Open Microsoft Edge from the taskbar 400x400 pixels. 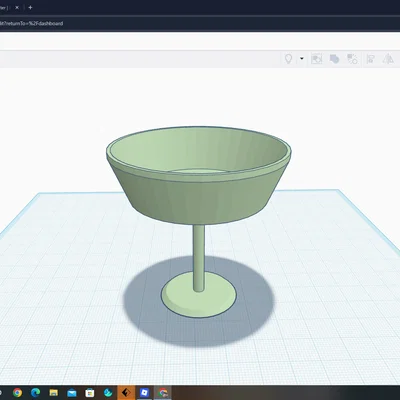(x=35, y=393)
